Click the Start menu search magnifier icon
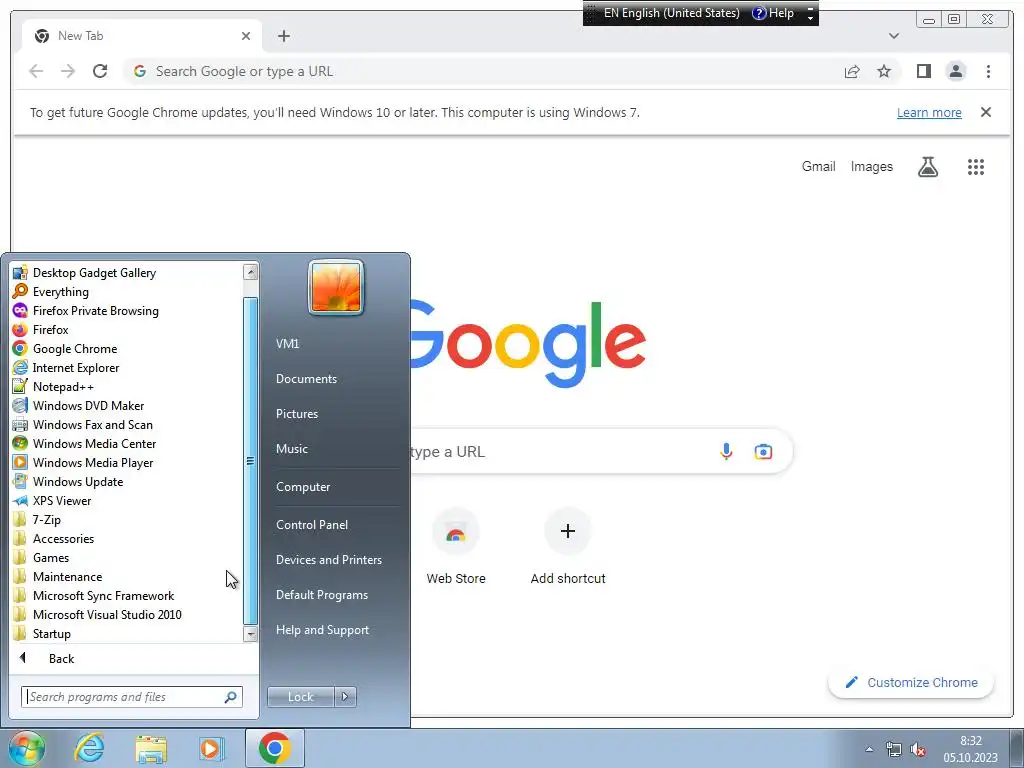The width and height of the screenshot is (1024, 768). tap(231, 697)
